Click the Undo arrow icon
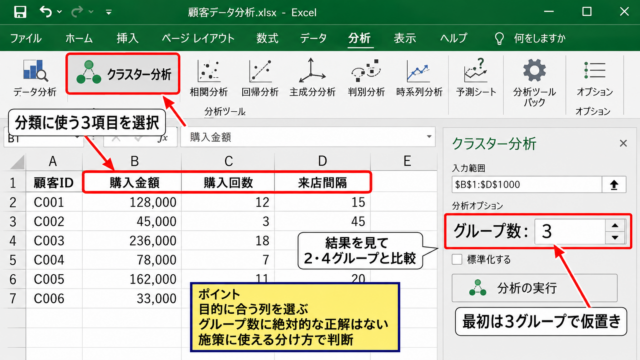The width and height of the screenshot is (640, 360). click(46, 12)
